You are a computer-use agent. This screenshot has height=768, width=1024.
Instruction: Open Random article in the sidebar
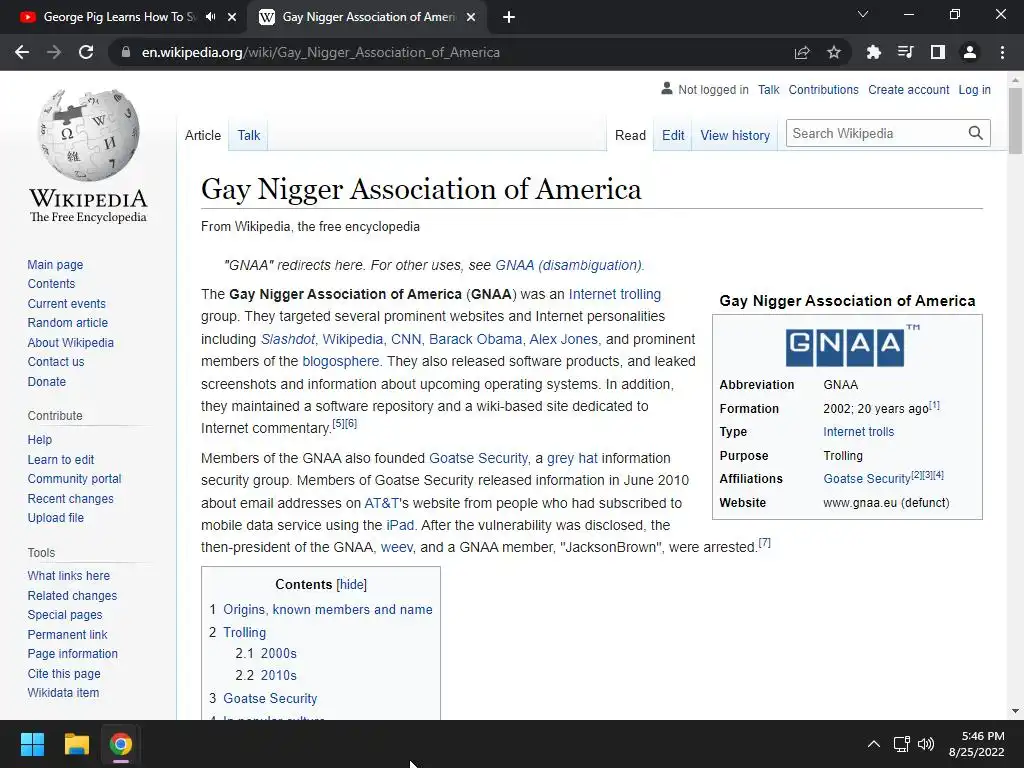click(68, 323)
